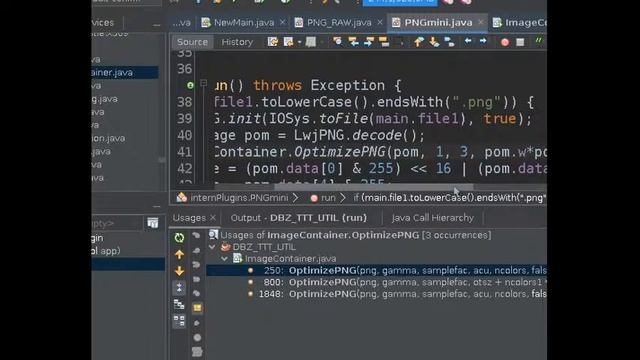Collapse the code fold at run() method

204,84
